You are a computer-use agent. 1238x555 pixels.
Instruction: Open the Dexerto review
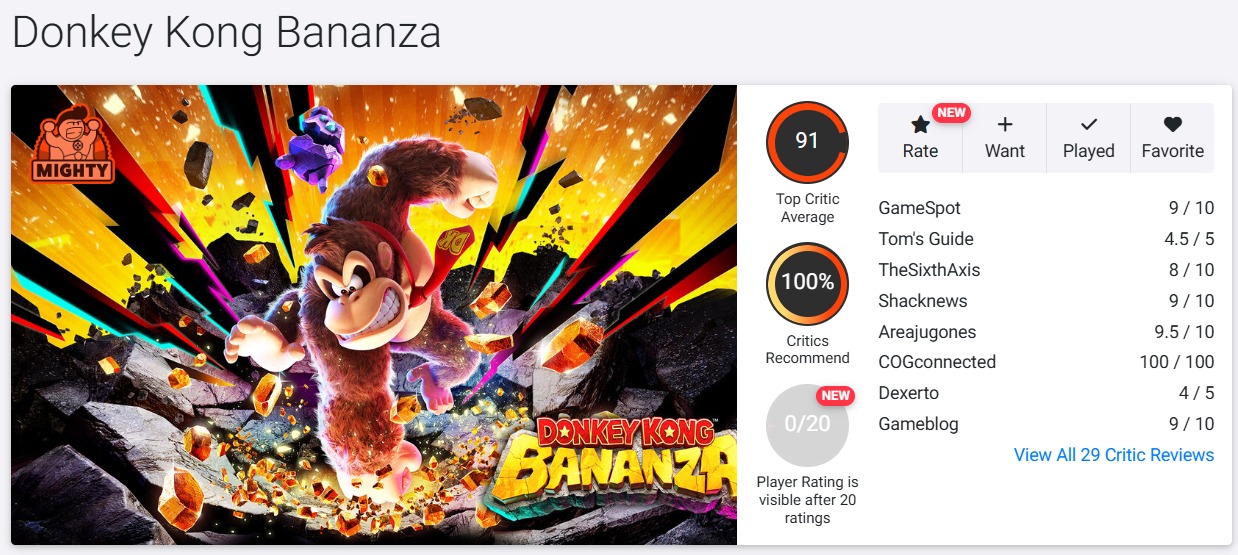(x=908, y=393)
